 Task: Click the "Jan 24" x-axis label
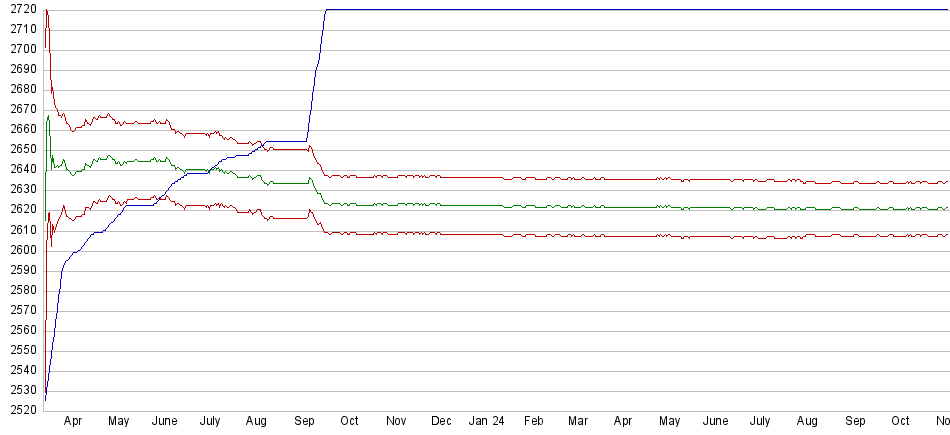point(487,422)
